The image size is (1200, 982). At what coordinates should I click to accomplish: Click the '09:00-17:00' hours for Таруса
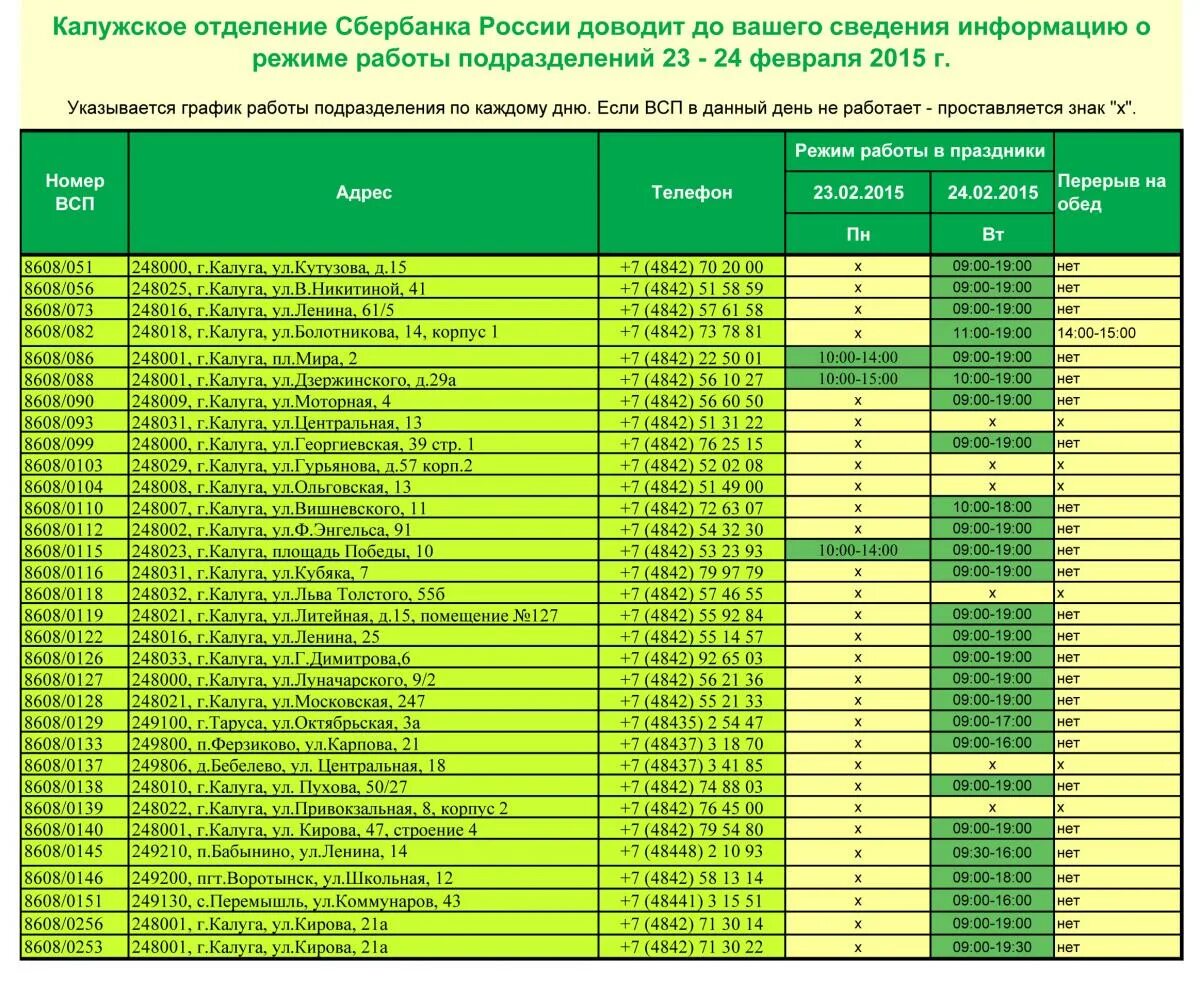point(992,721)
